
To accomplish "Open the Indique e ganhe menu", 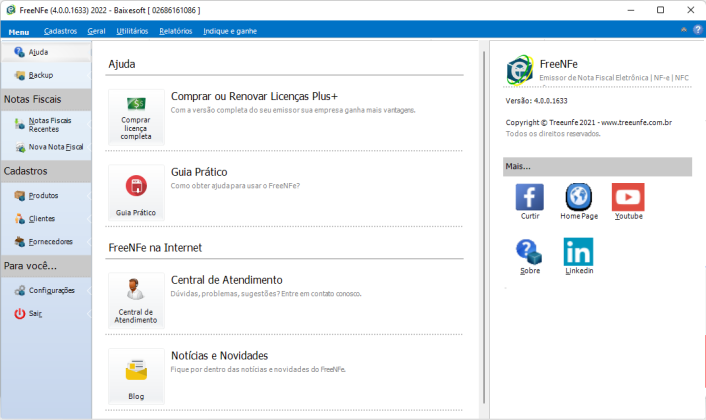I will [x=230, y=31].
